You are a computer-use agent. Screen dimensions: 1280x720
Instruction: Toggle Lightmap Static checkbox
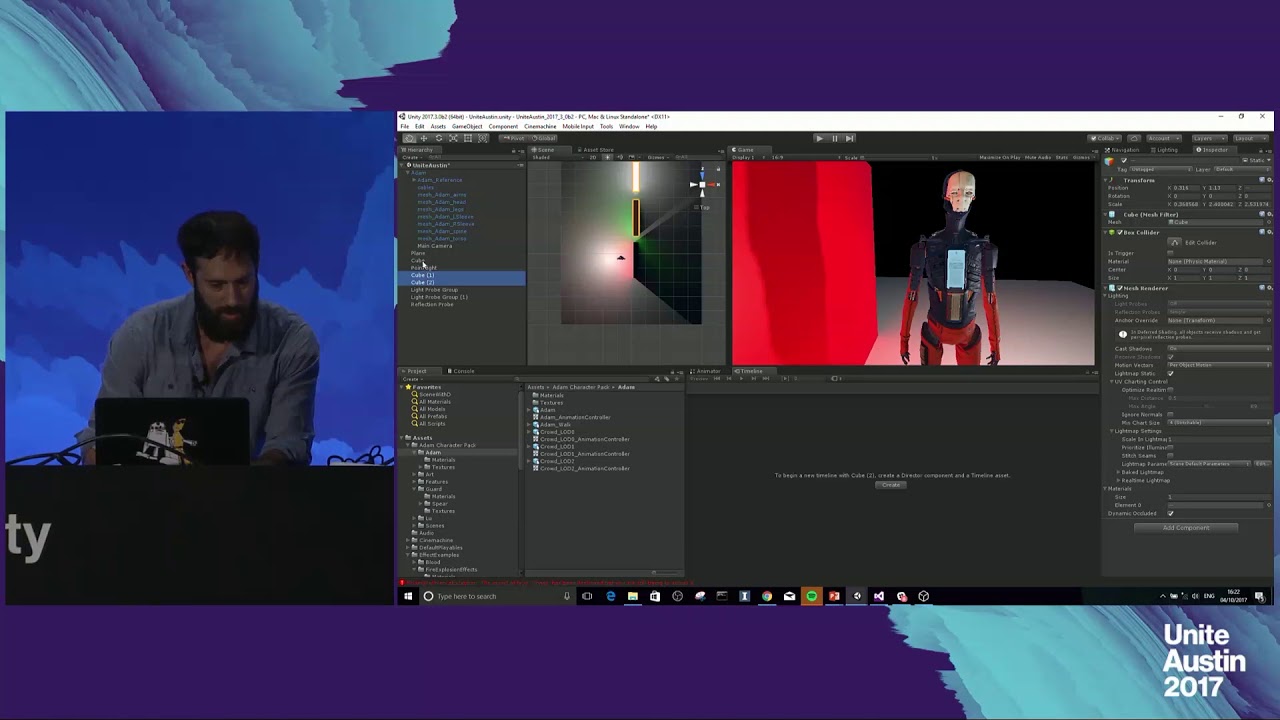pos(1170,373)
